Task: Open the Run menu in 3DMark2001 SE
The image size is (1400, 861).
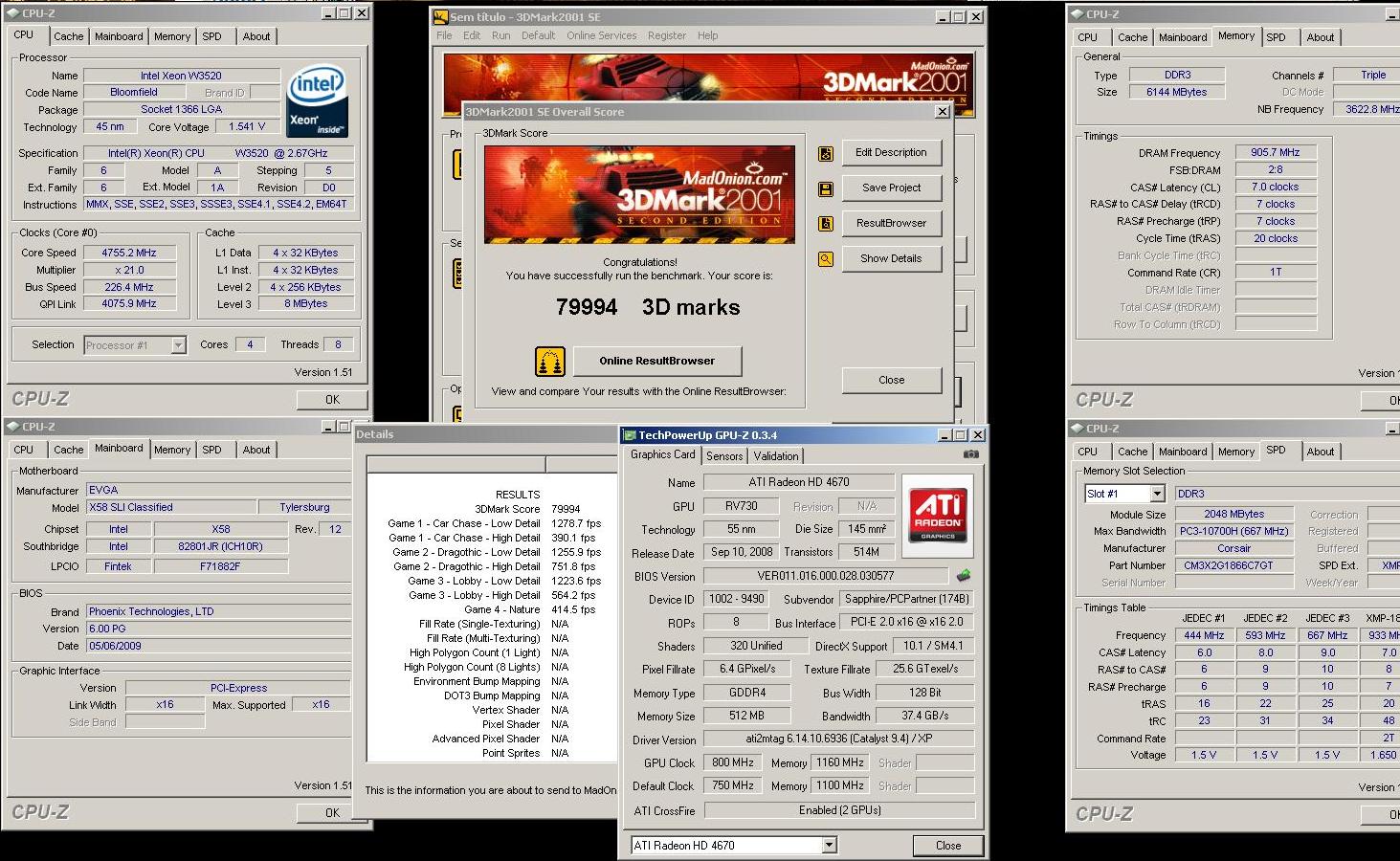Action: pos(500,35)
